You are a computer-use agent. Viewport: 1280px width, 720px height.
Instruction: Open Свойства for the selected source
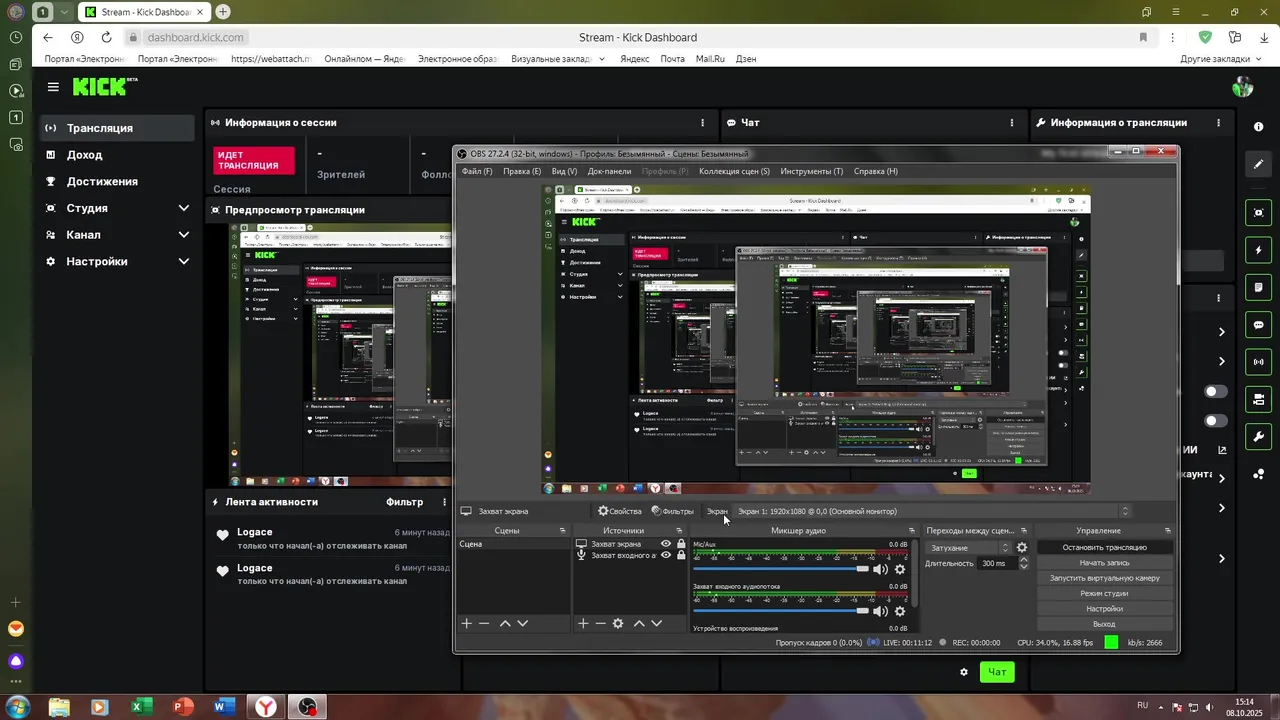click(x=620, y=511)
